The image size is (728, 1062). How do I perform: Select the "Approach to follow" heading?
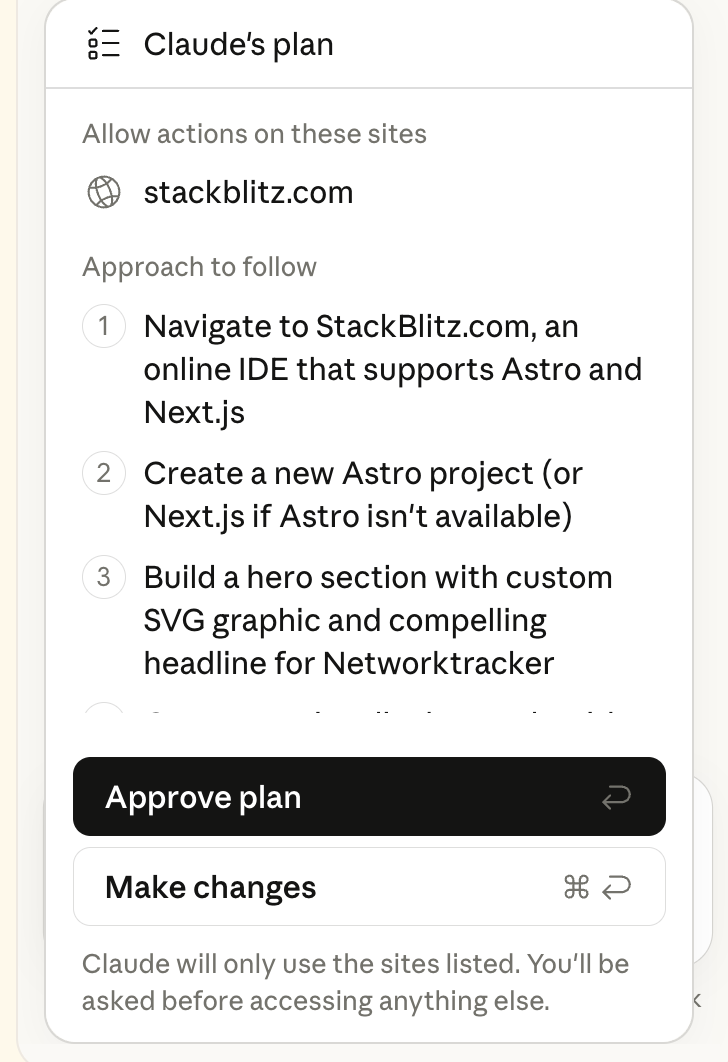point(199,267)
